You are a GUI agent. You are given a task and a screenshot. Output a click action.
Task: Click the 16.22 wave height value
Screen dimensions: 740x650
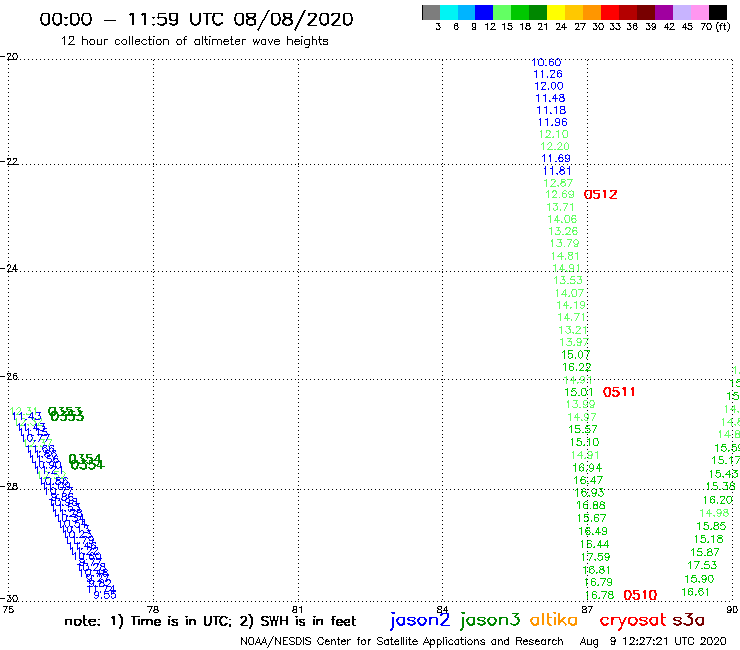[x=577, y=367]
